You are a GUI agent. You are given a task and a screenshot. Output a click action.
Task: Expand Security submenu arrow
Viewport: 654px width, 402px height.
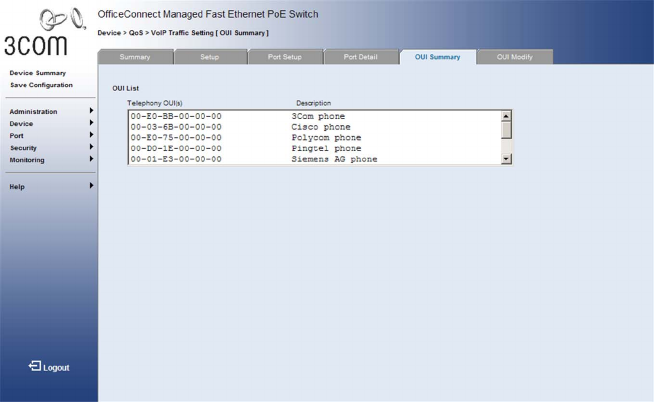click(91, 147)
